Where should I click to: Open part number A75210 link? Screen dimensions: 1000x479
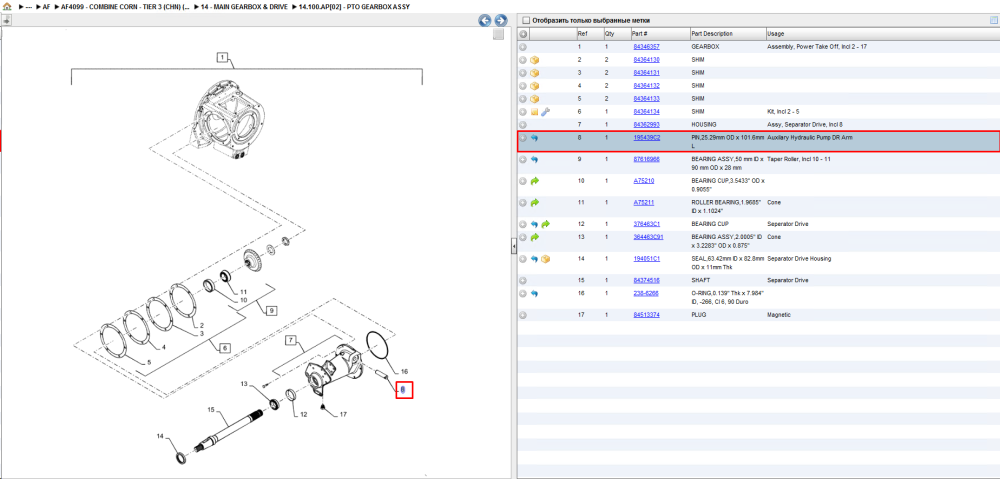click(x=642, y=181)
